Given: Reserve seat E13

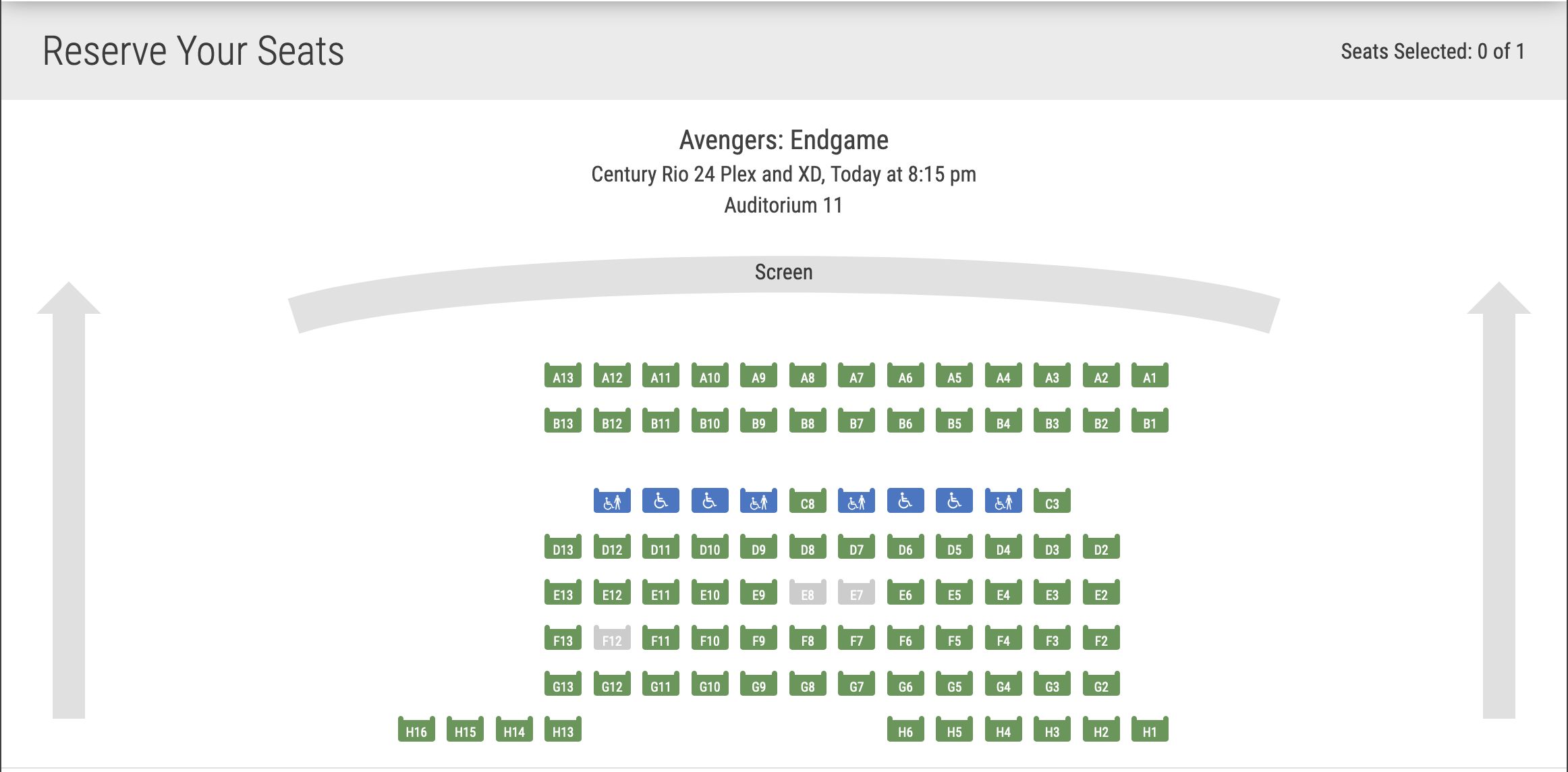Looking at the screenshot, I should pos(563,592).
